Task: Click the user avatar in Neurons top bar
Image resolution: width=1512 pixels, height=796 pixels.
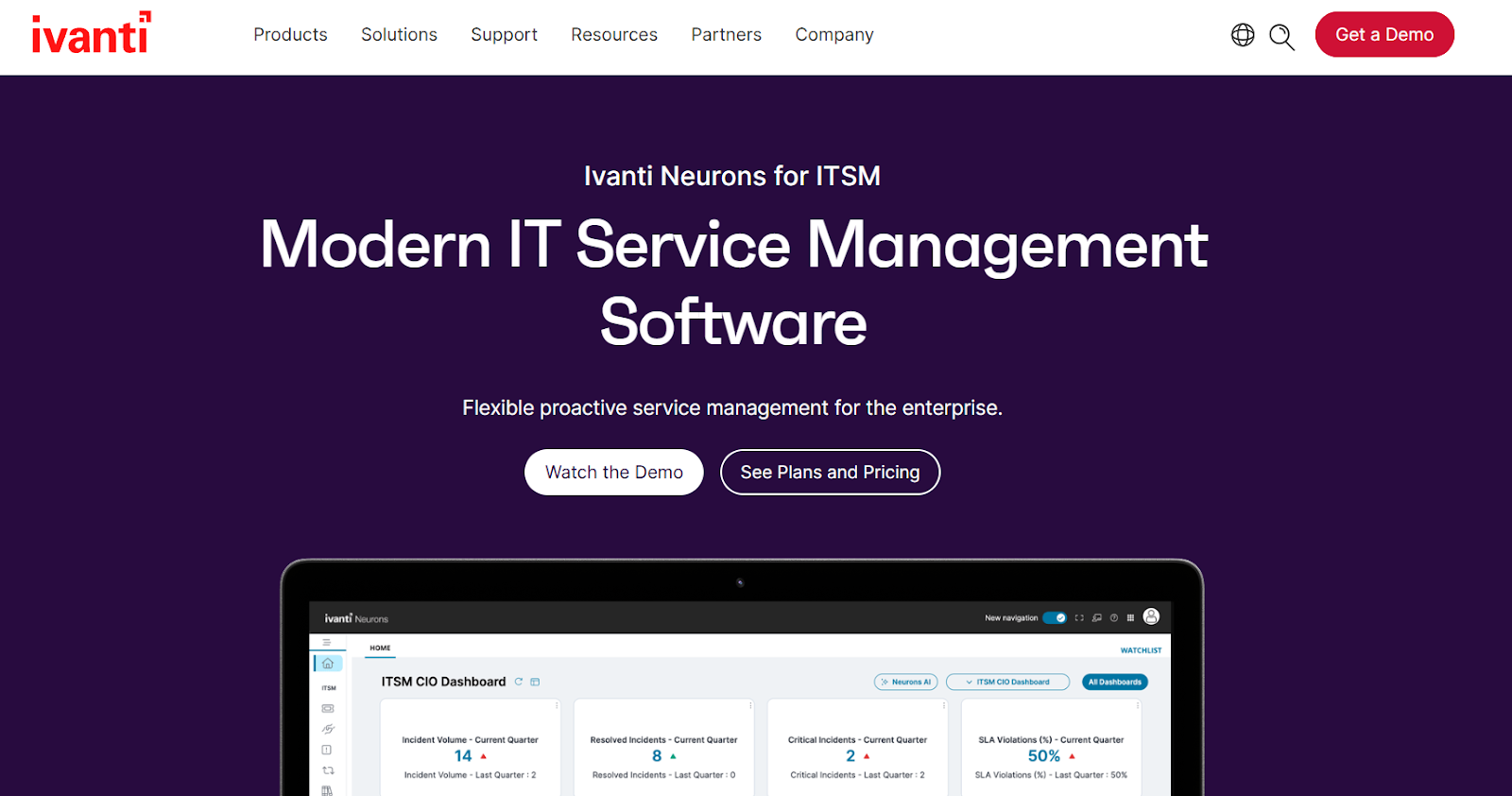Action: click(x=1151, y=616)
